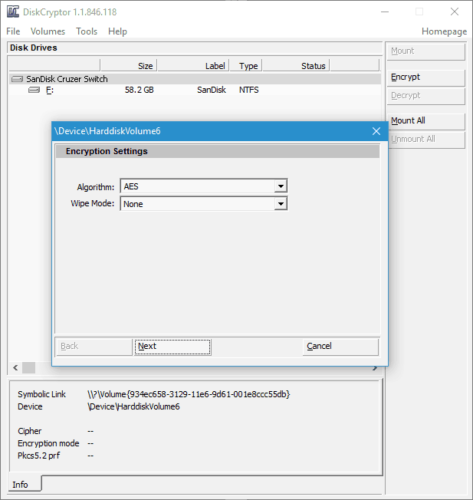Click the SanDisk Cruzer Switch drive icon
Image resolution: width=473 pixels, height=500 pixels.
17,79
